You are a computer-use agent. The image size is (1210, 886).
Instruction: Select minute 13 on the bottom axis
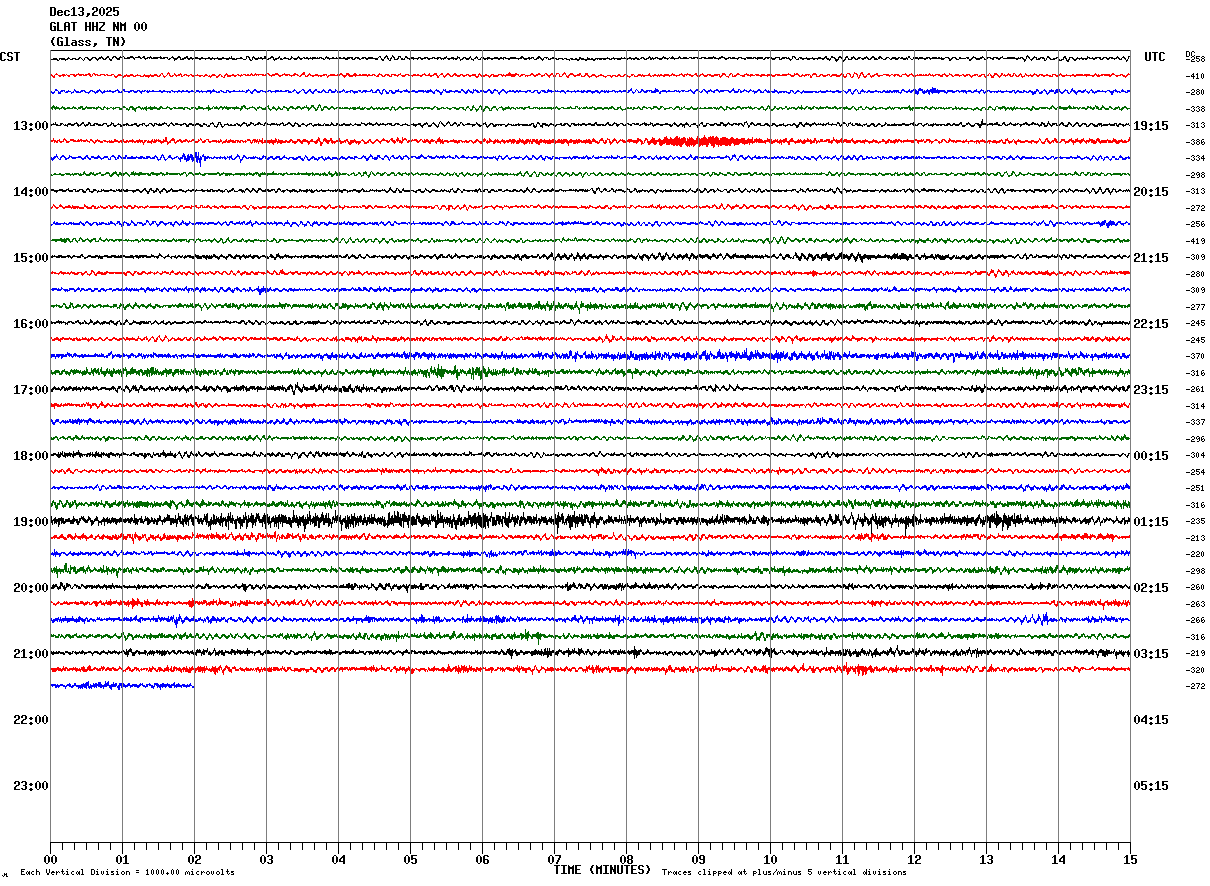coord(986,859)
